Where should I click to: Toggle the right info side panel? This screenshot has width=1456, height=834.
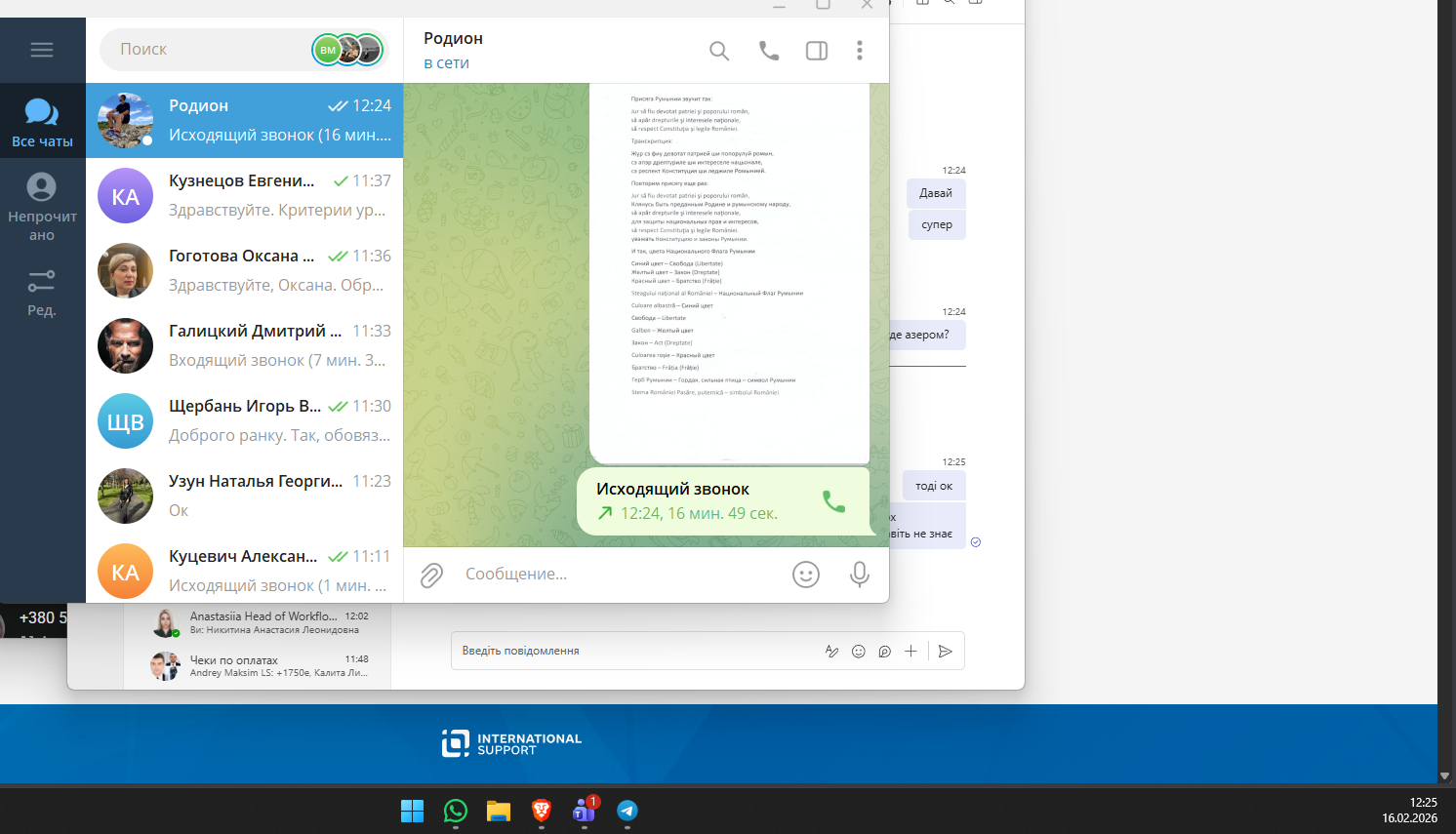[x=817, y=51]
